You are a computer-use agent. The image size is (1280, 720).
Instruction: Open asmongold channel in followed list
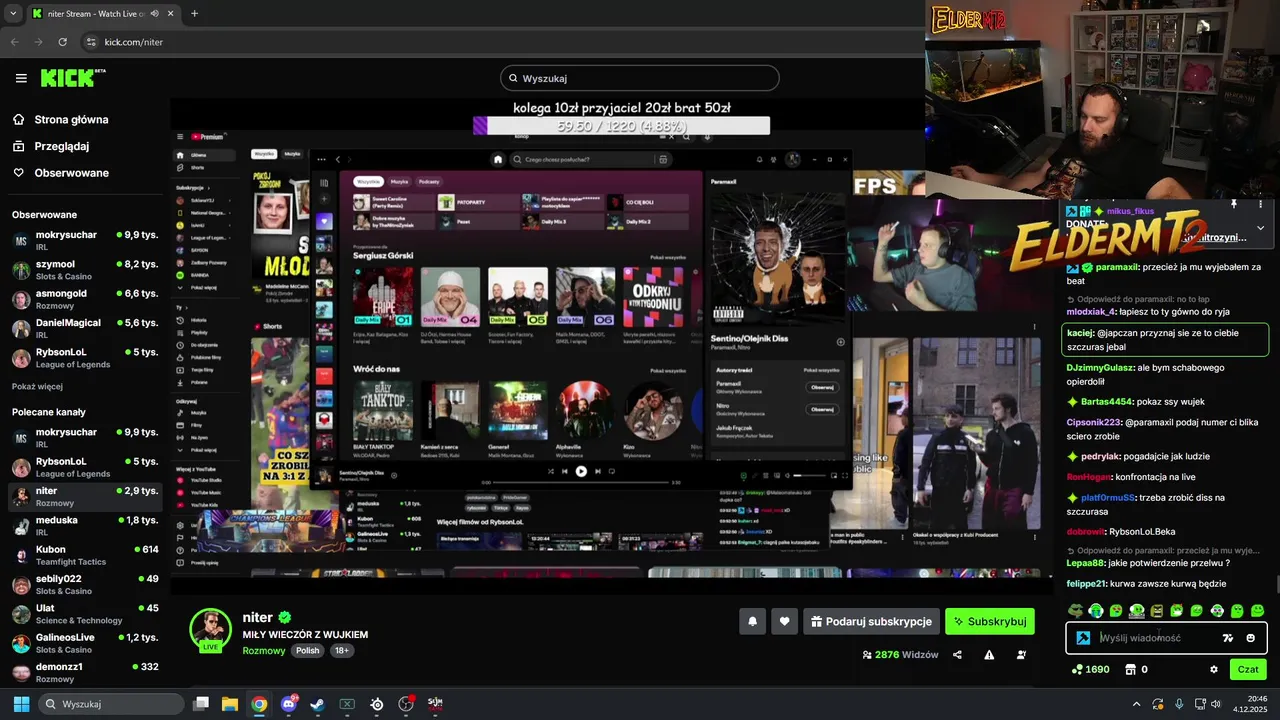(85, 299)
